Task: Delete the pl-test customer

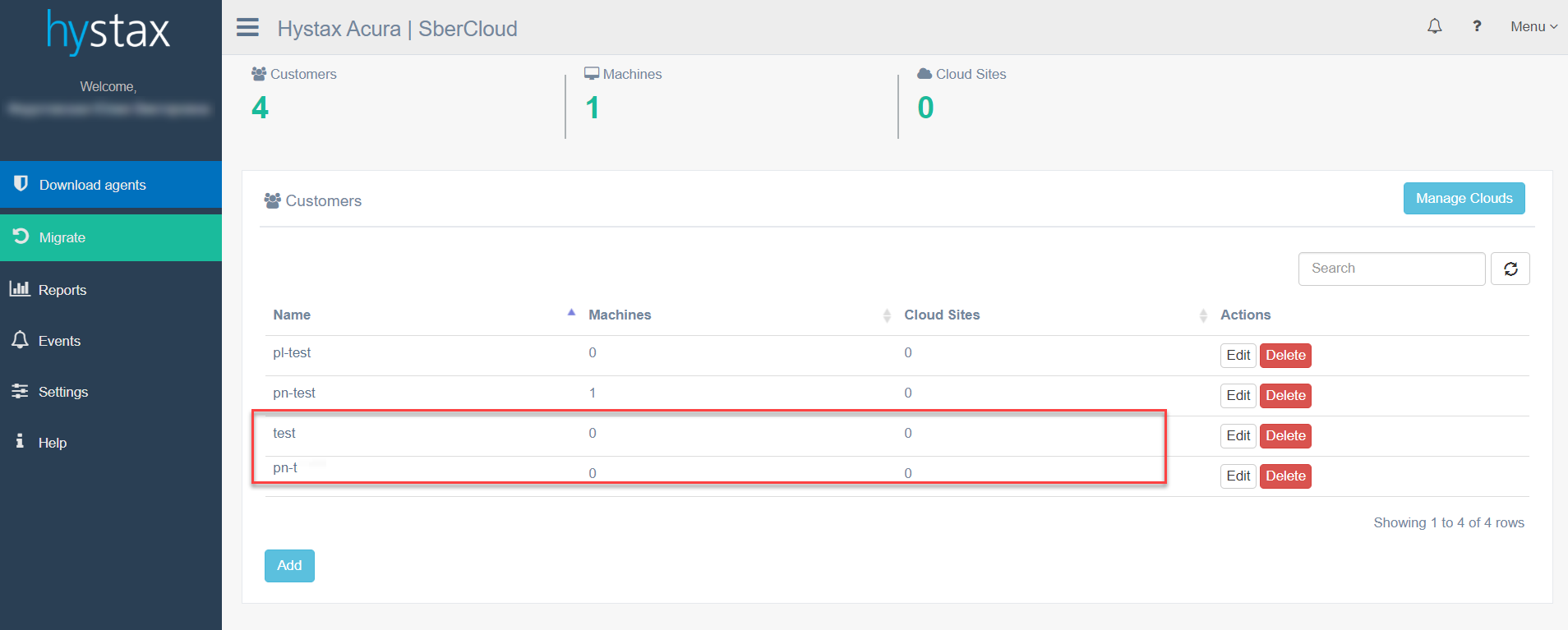Action: tap(1285, 355)
